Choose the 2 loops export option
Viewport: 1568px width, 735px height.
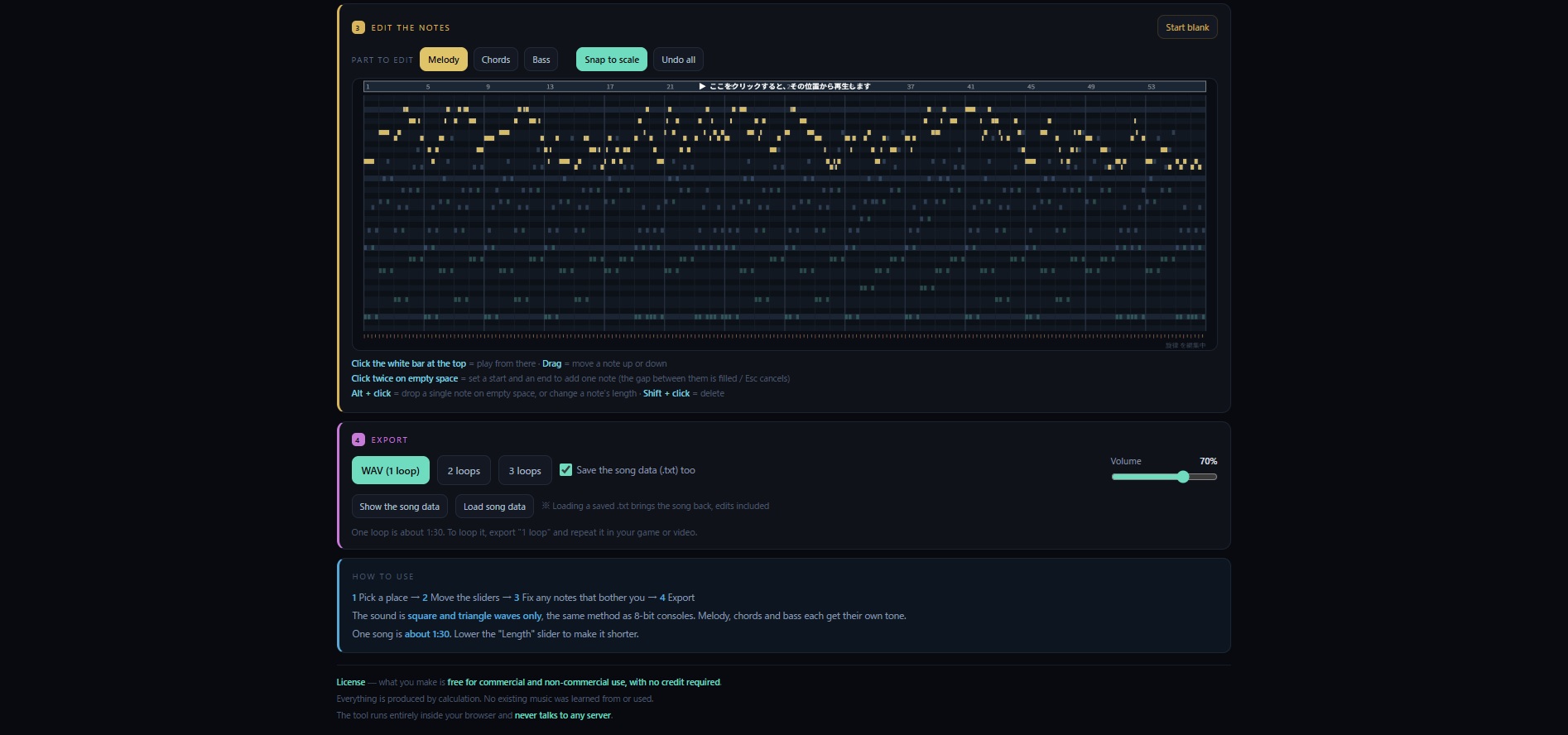coord(464,470)
